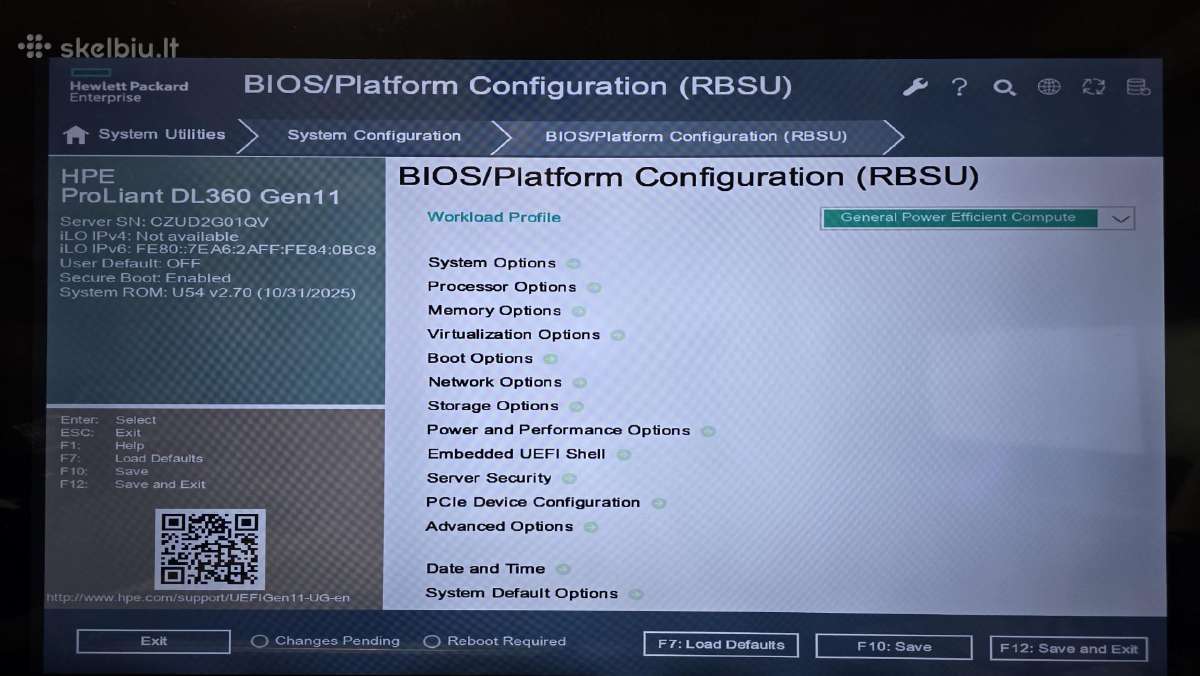Click the Hewlett Packard Enterprise logo
1200x676 pixels.
click(x=128, y=85)
